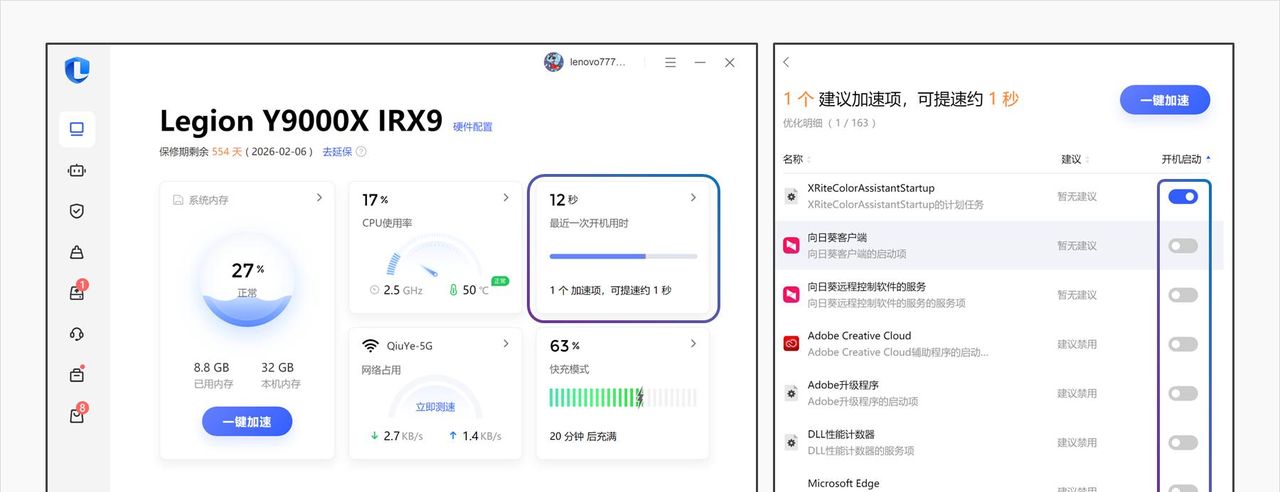Click the DLL性能计数器 file icon
Image resolution: width=1280 pixels, height=492 pixels.
(x=791, y=442)
